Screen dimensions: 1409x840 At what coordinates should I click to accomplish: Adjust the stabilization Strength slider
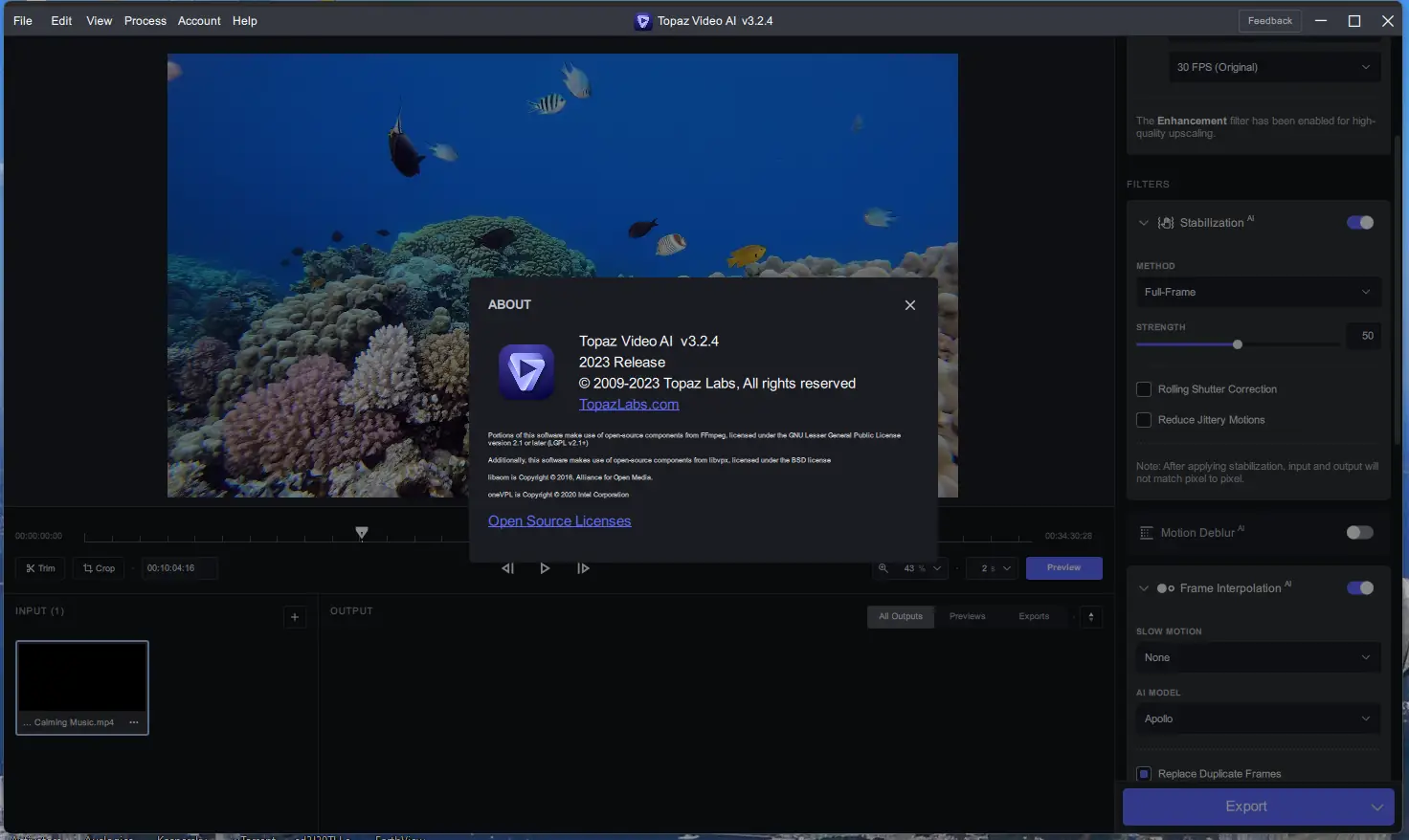1238,344
